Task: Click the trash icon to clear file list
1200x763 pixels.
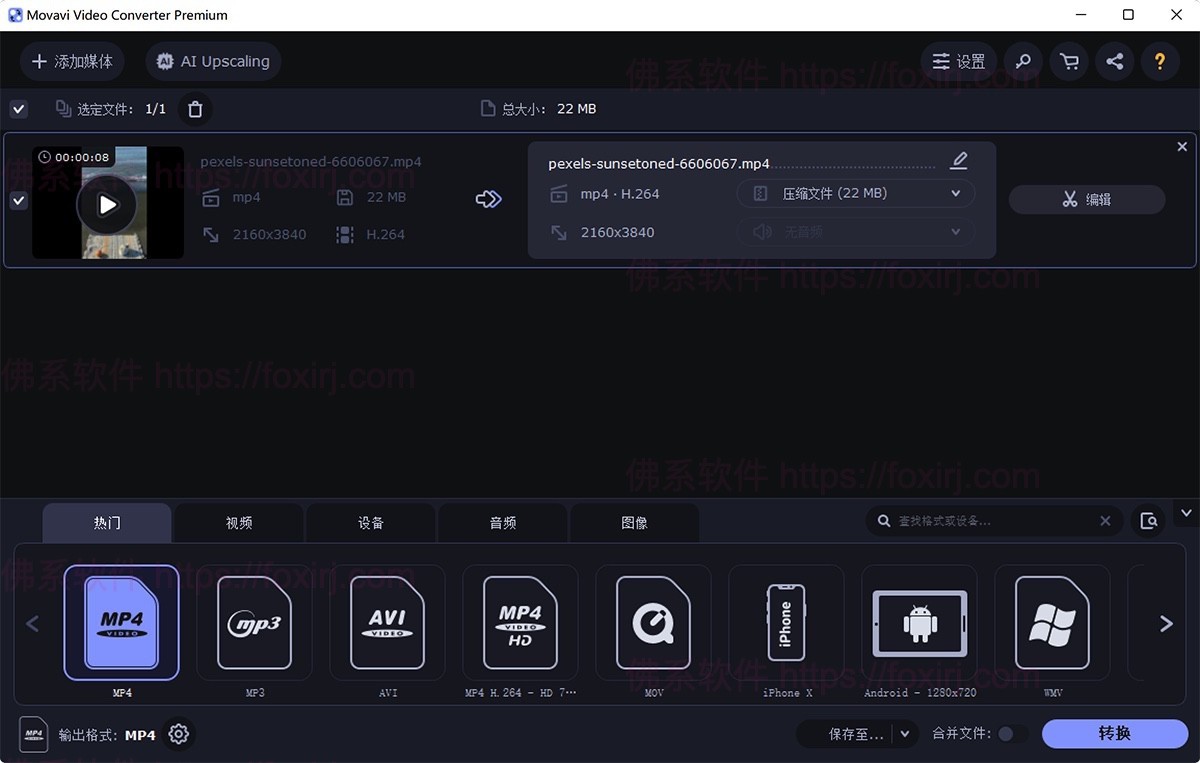Action: 194,108
